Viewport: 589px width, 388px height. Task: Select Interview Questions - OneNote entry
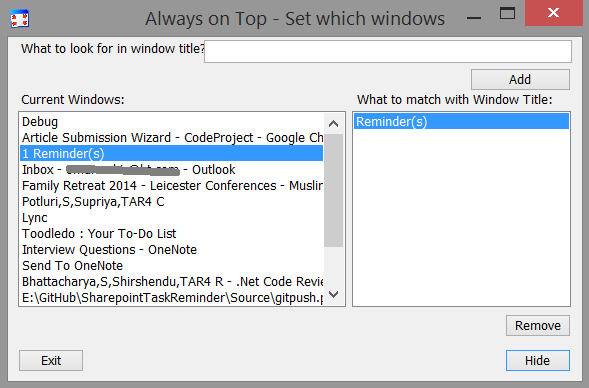point(171,250)
